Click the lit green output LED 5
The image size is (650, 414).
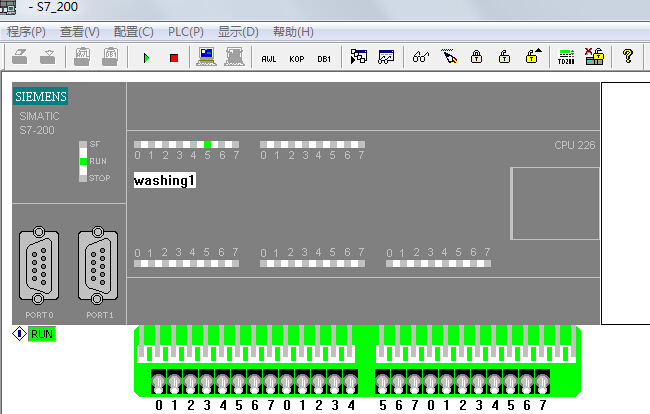point(207,144)
